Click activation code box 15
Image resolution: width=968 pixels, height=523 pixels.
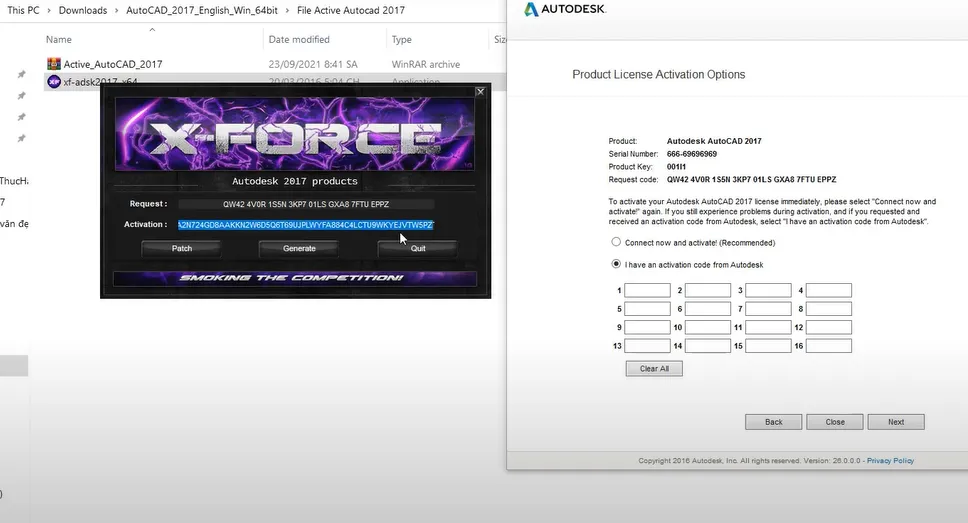(768, 346)
